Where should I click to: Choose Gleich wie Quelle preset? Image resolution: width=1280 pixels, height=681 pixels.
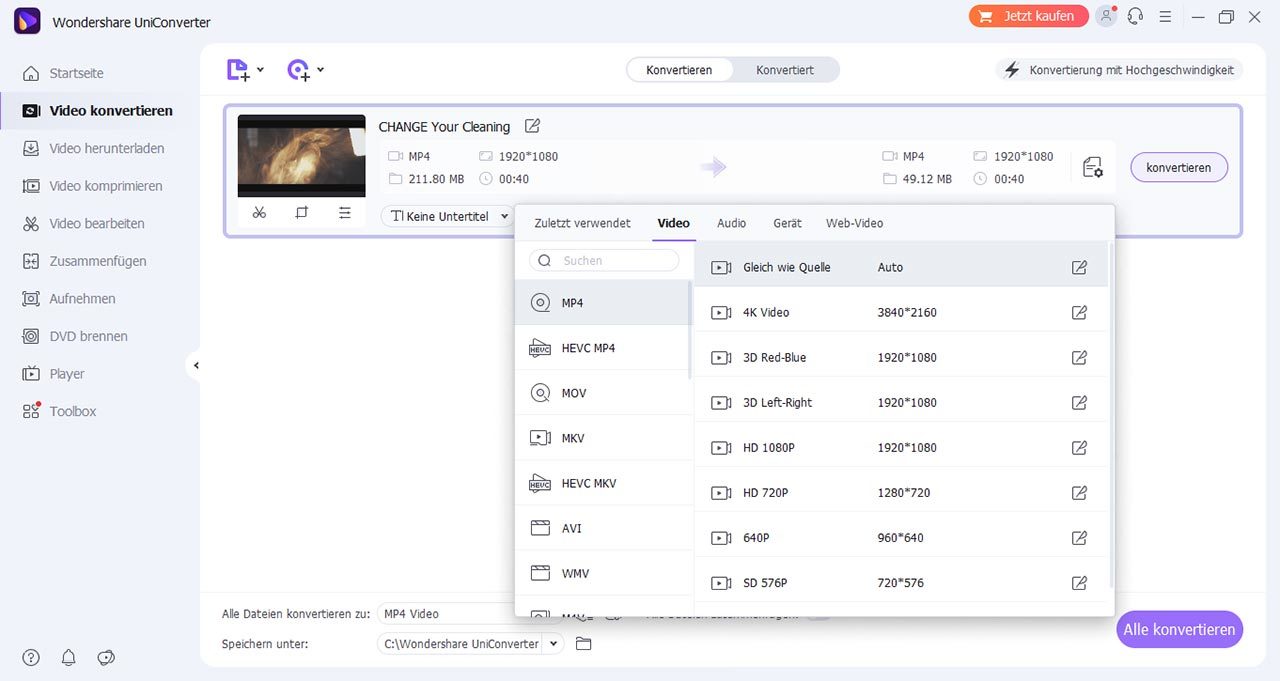[900, 267]
